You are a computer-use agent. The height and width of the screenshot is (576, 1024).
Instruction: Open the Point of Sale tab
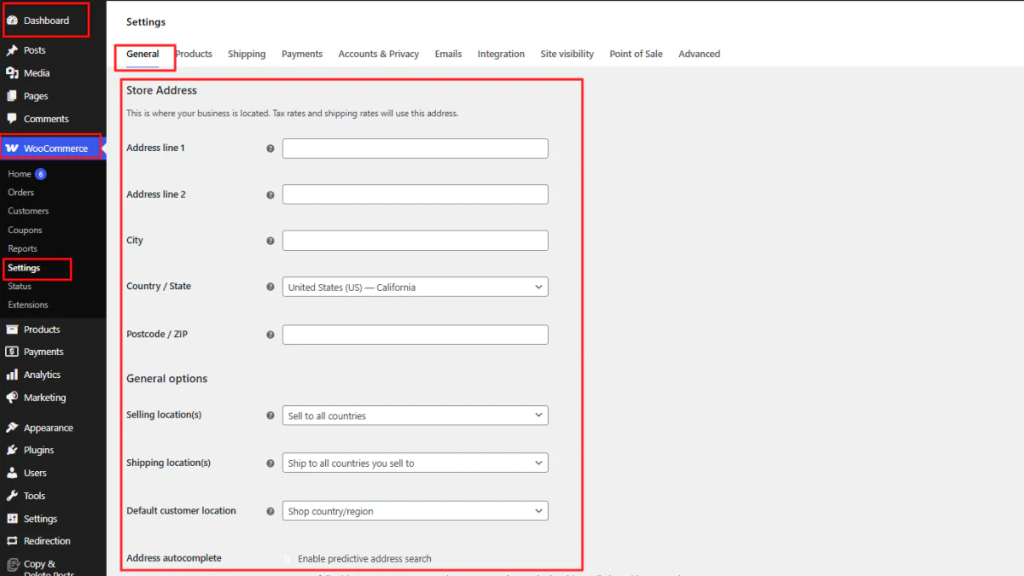(x=636, y=54)
